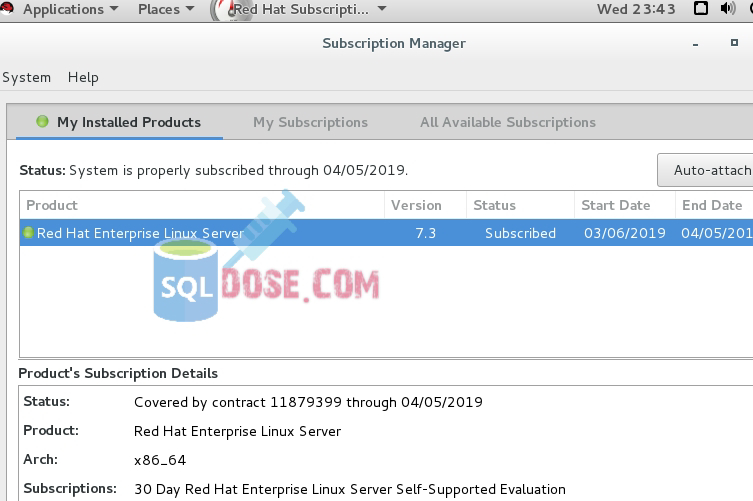
Task: Click the 03/06/2019 start date cell
Action: [x=625, y=233]
